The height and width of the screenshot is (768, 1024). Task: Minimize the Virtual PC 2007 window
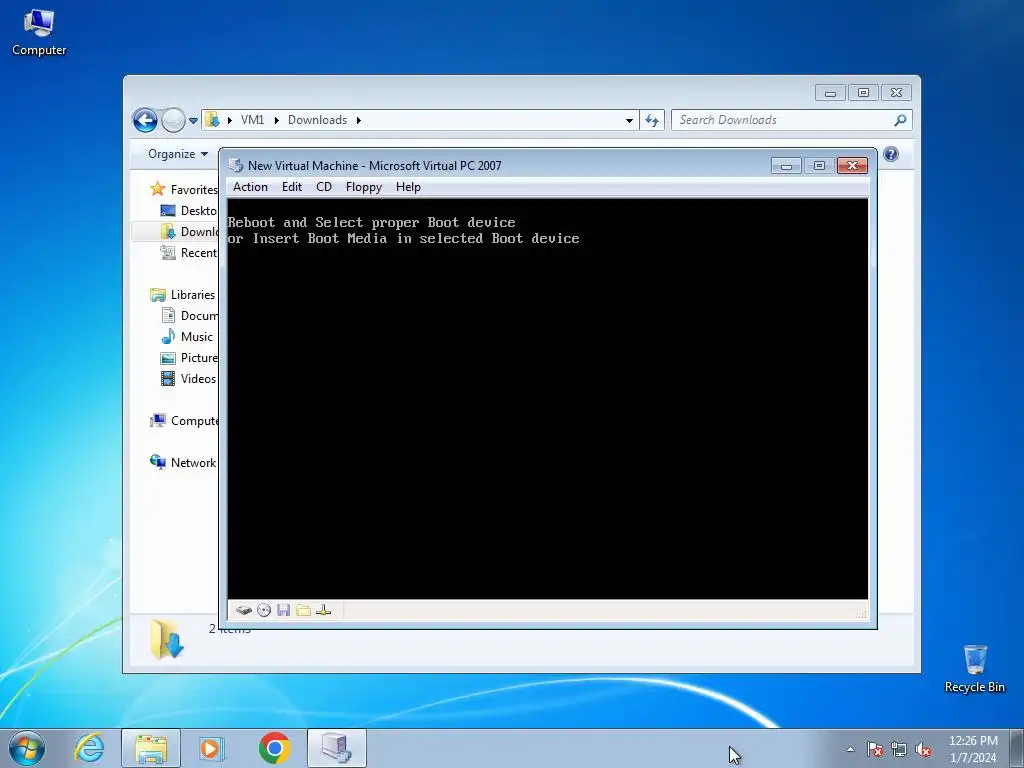tap(786, 166)
